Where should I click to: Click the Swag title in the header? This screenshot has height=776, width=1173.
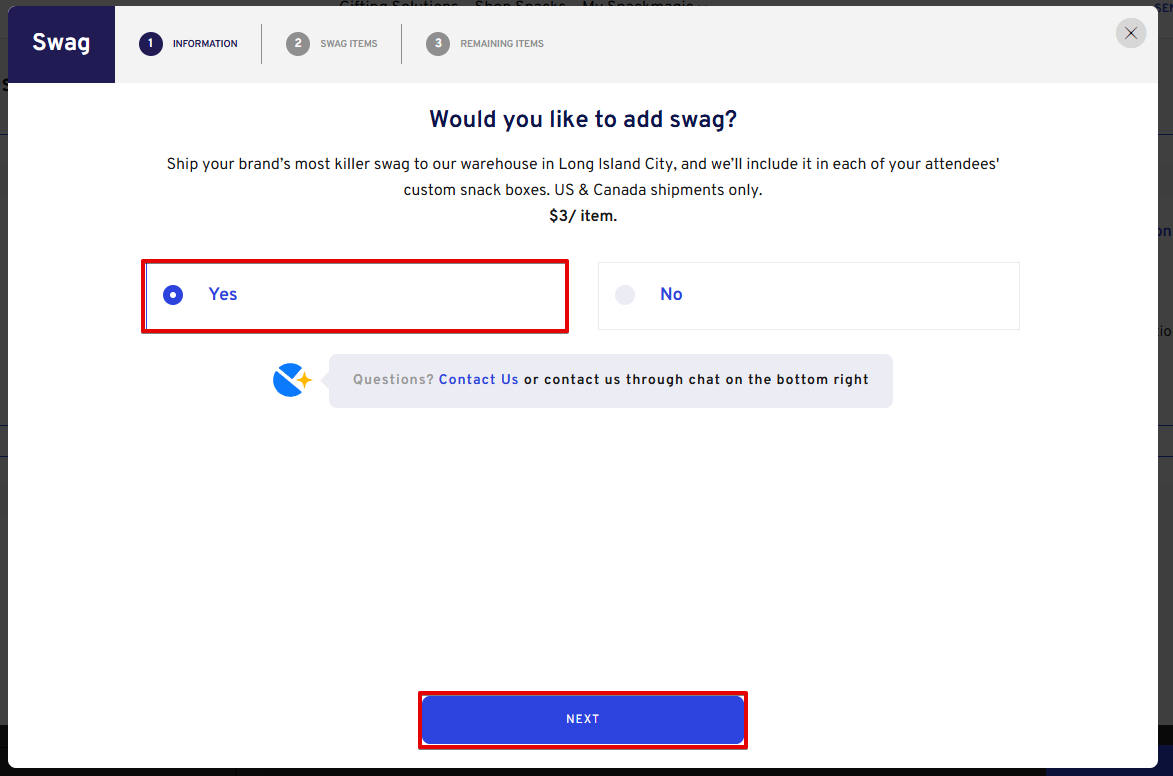click(61, 43)
